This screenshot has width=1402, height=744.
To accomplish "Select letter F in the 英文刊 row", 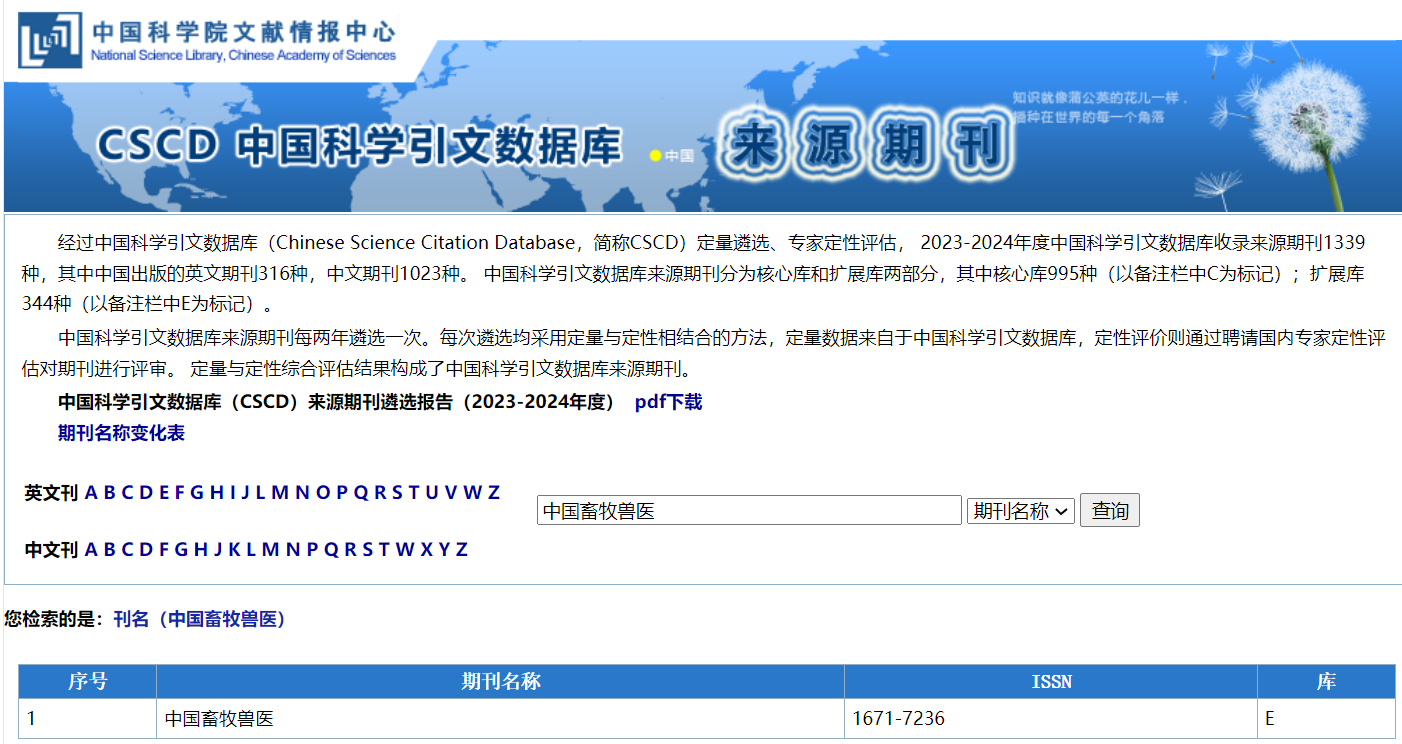I will point(180,493).
